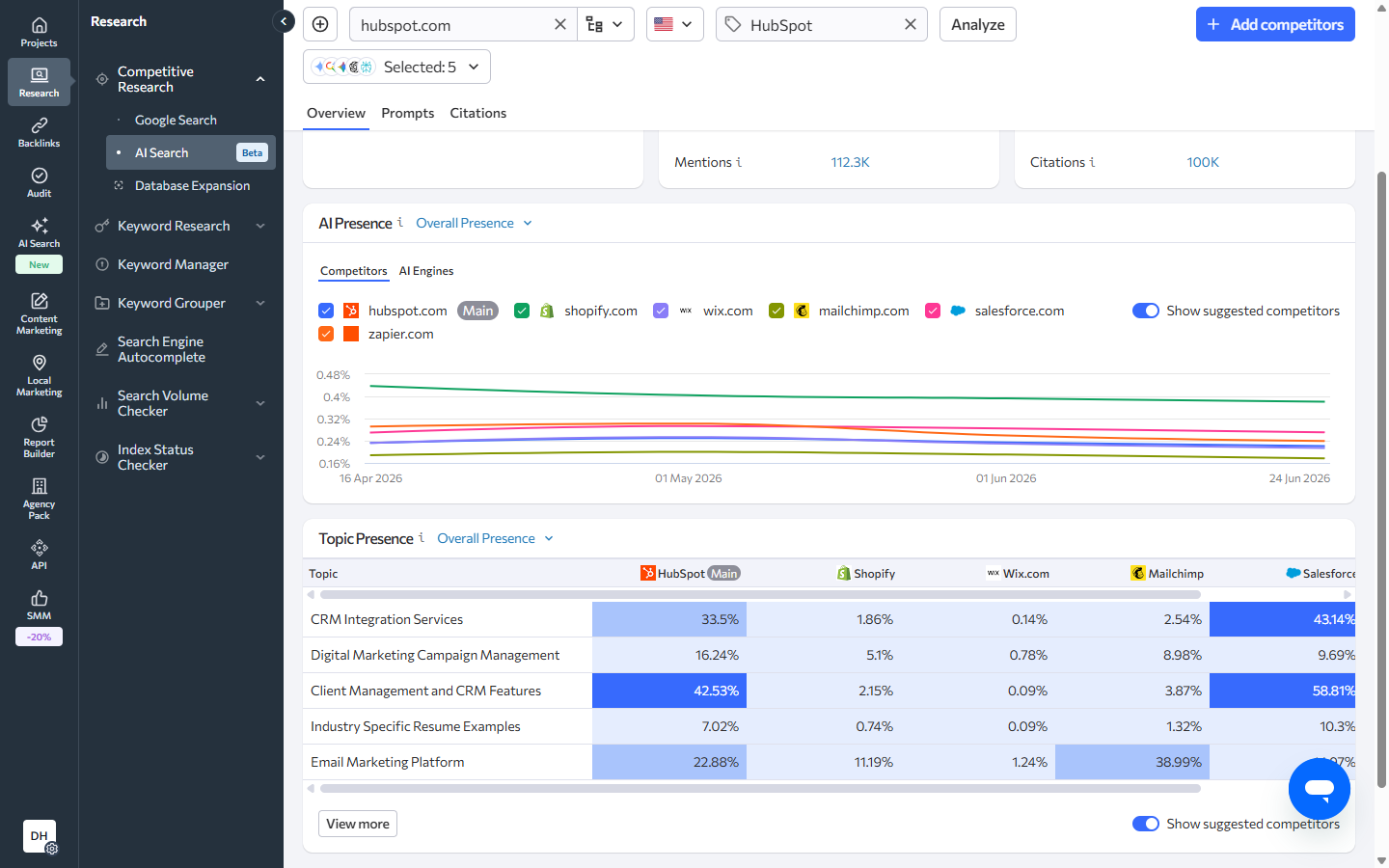Switch to the Prompts tab

(x=408, y=113)
